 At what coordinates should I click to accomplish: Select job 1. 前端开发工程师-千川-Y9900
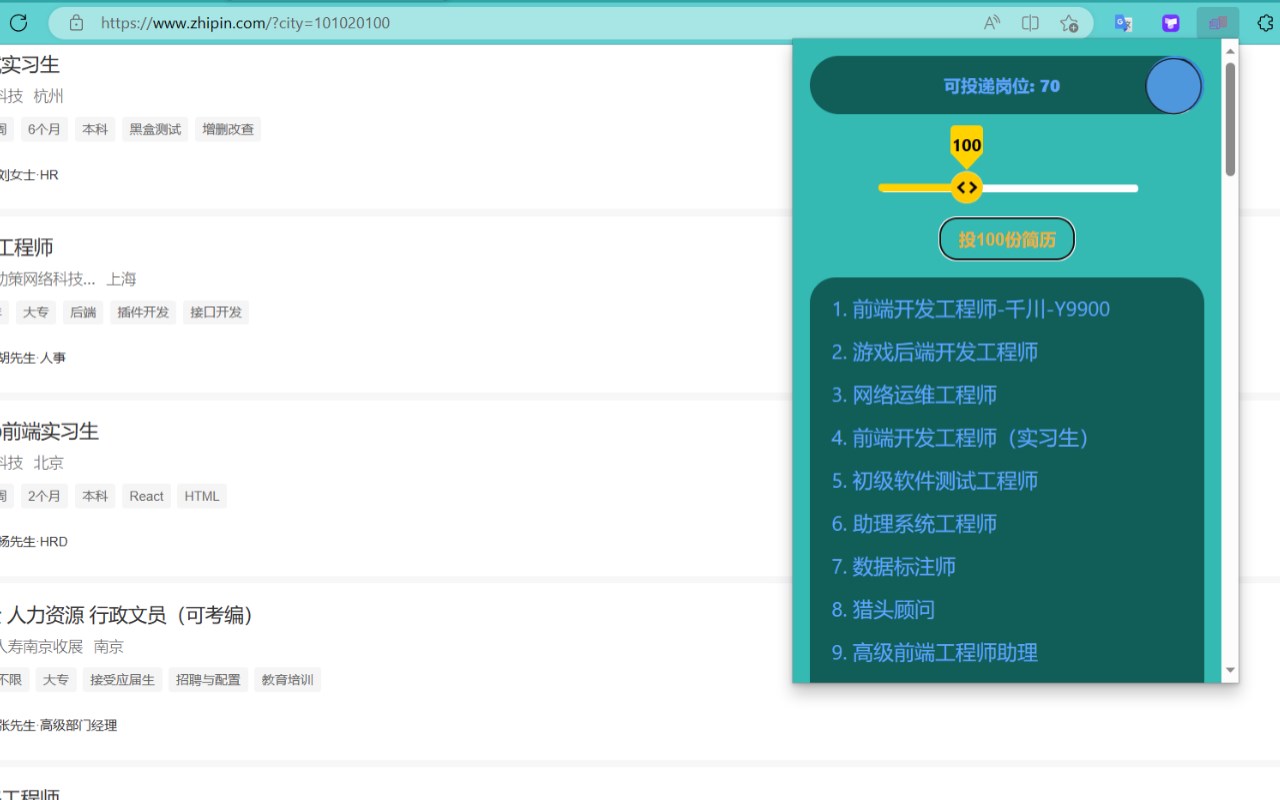tap(971, 309)
